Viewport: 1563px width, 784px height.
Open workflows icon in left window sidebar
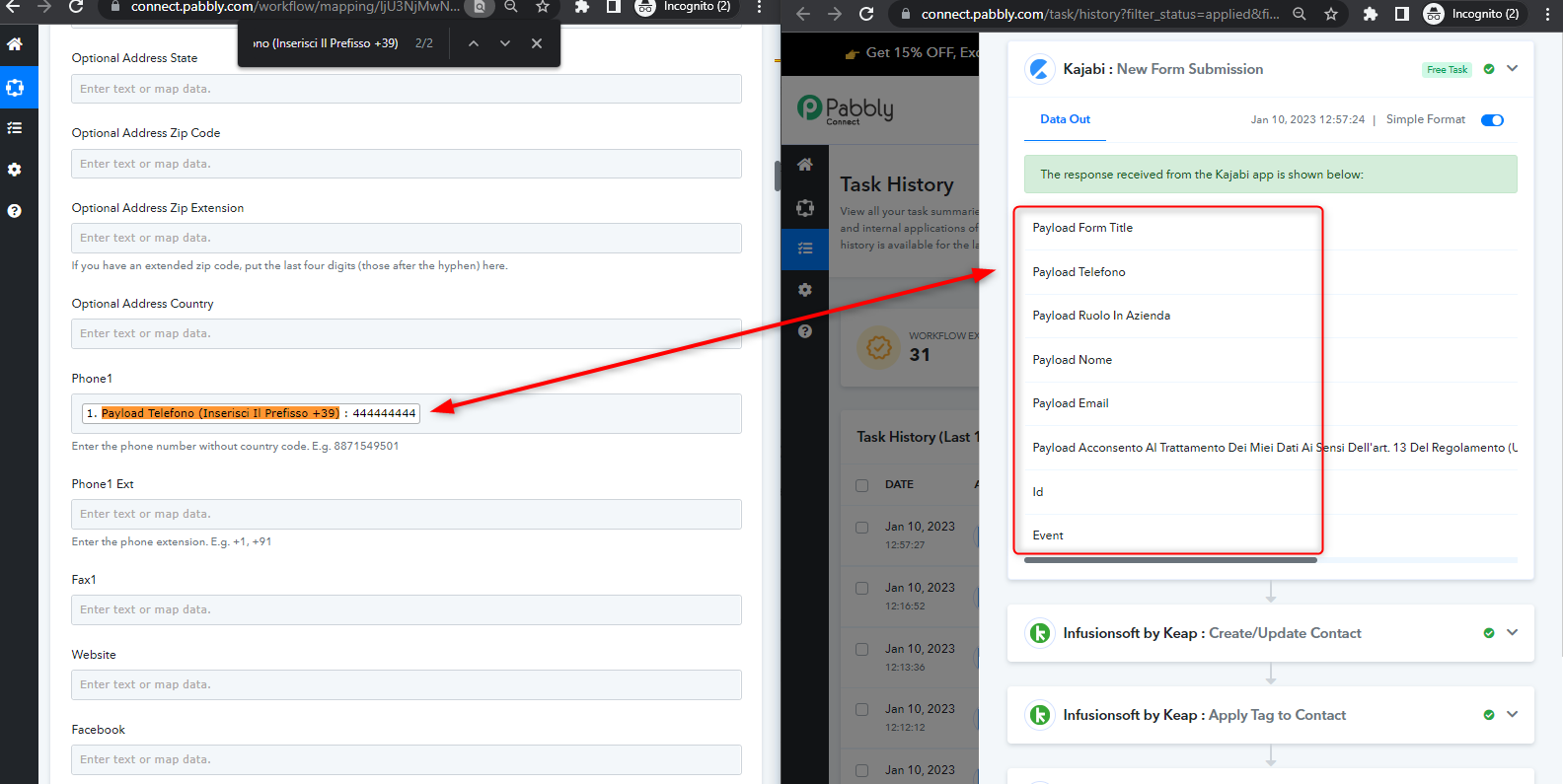15,87
